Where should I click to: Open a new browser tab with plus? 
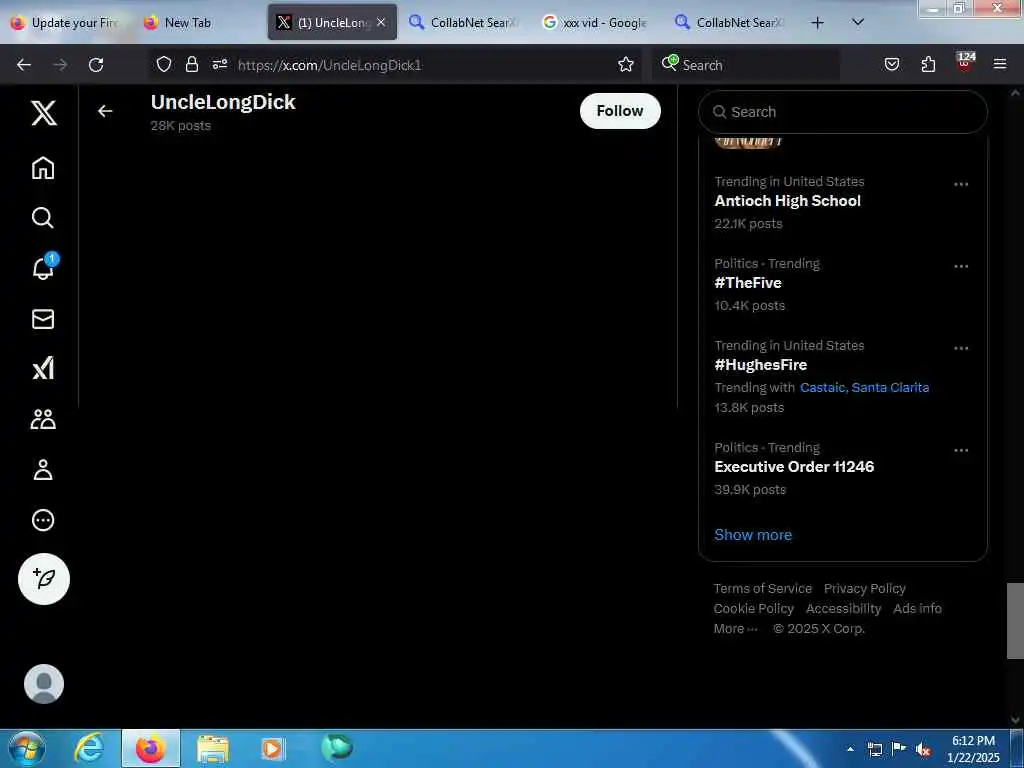click(x=817, y=23)
